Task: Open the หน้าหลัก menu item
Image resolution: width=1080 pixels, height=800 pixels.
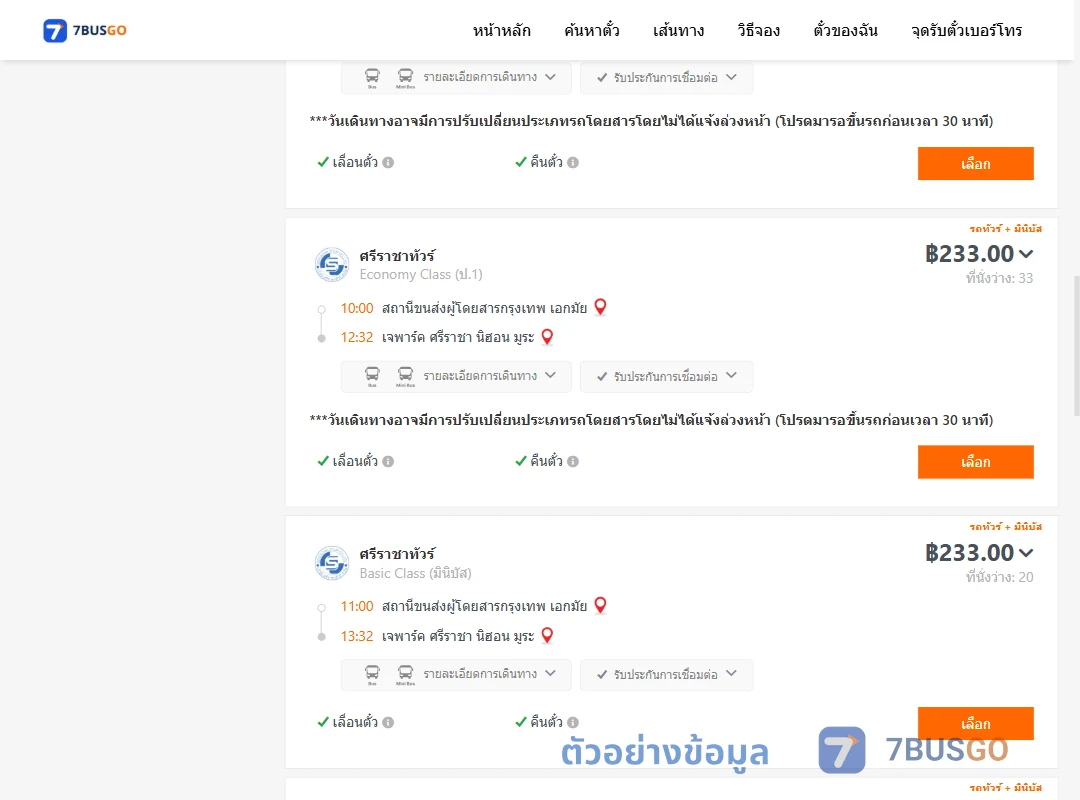Action: [x=501, y=30]
